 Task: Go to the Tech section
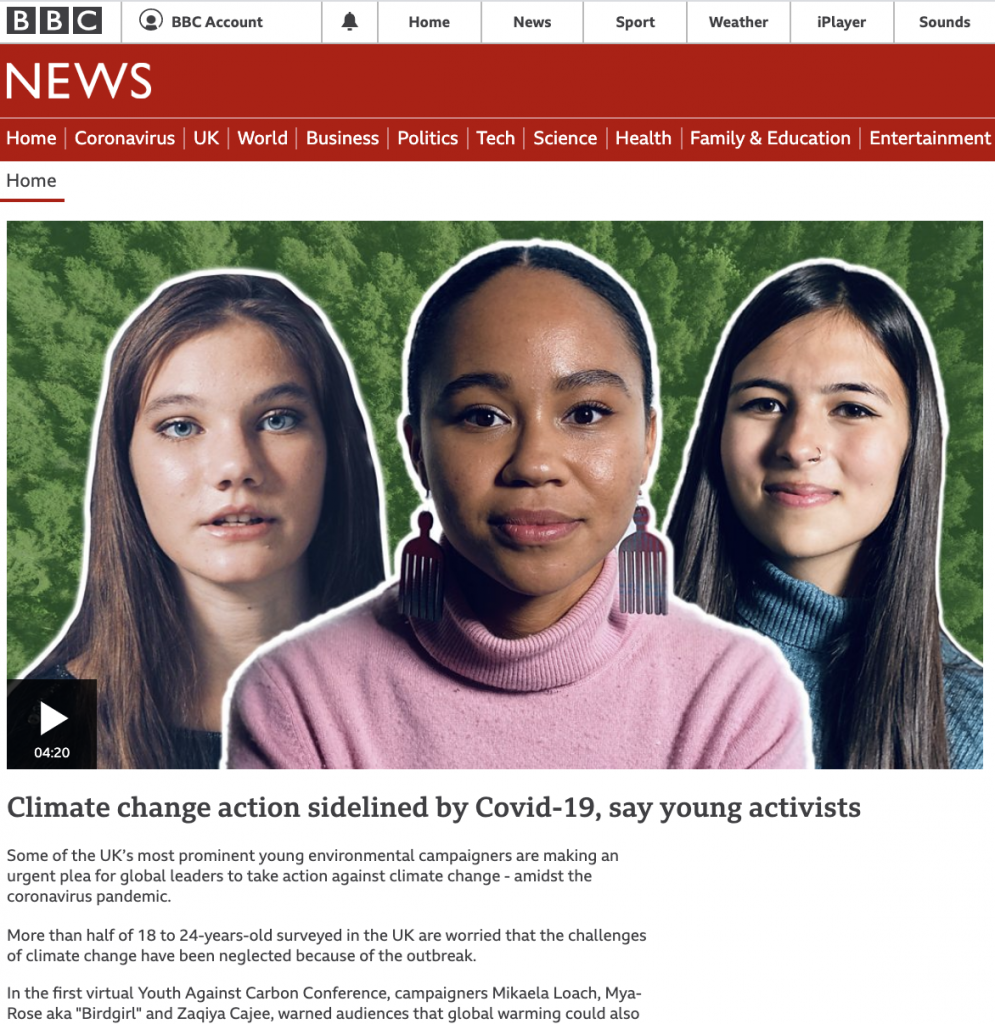(x=496, y=138)
